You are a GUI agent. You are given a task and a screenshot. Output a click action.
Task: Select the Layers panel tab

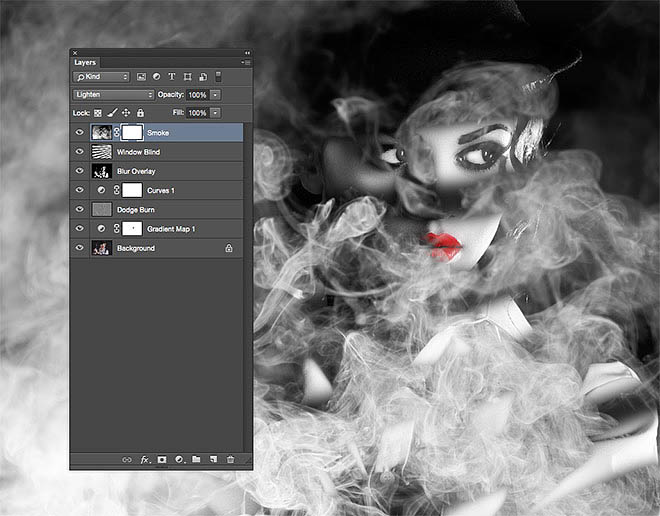[85, 63]
